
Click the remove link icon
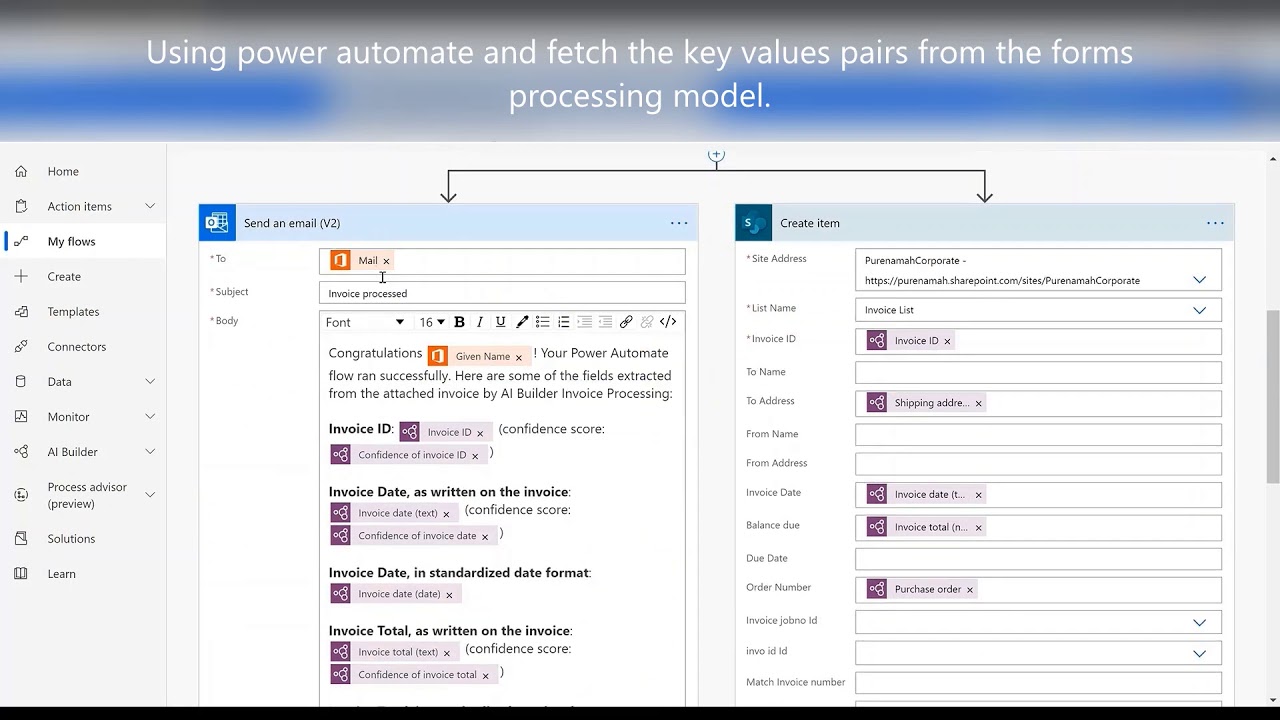tap(647, 322)
